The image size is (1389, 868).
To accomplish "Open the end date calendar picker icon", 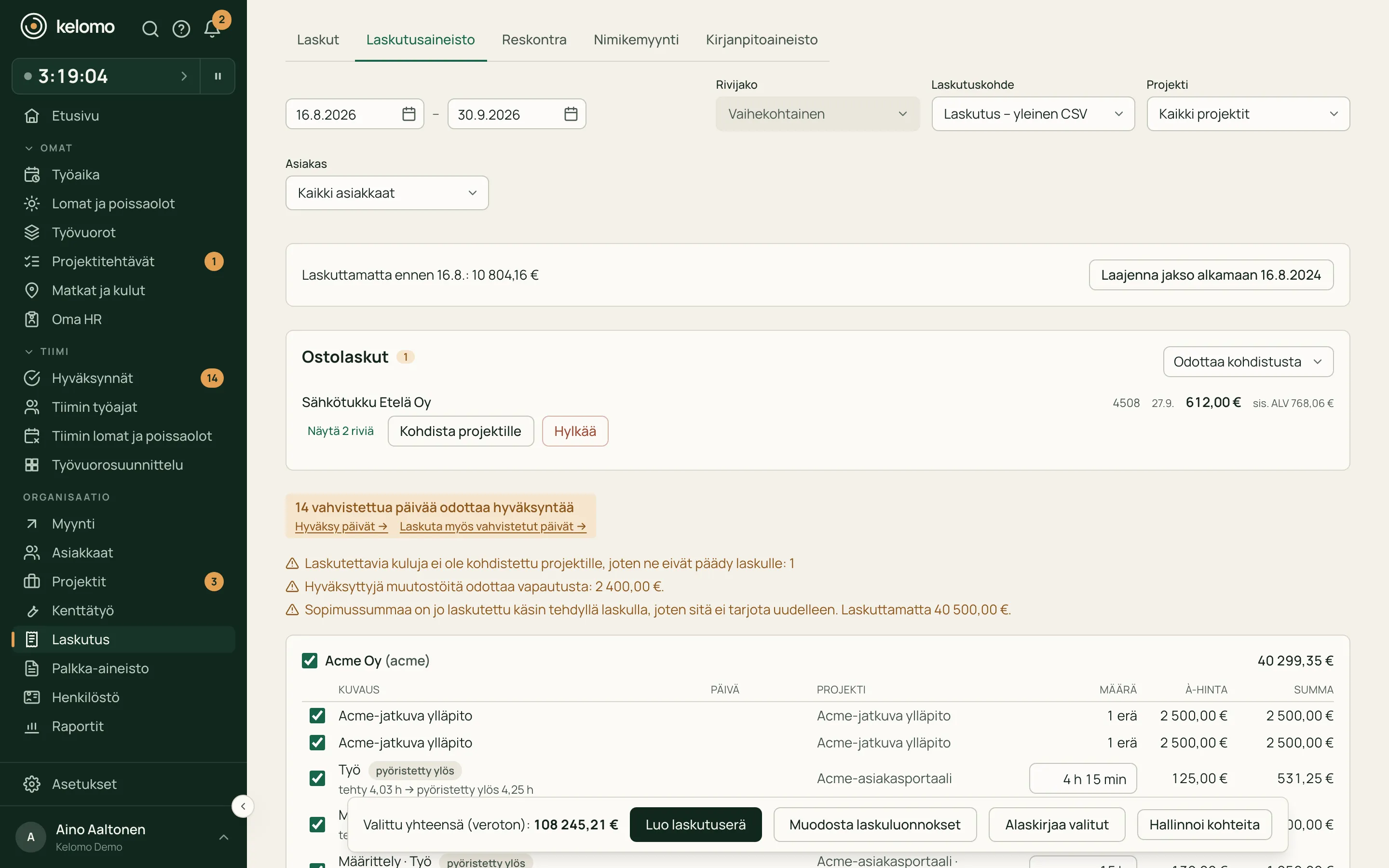I will (x=571, y=114).
